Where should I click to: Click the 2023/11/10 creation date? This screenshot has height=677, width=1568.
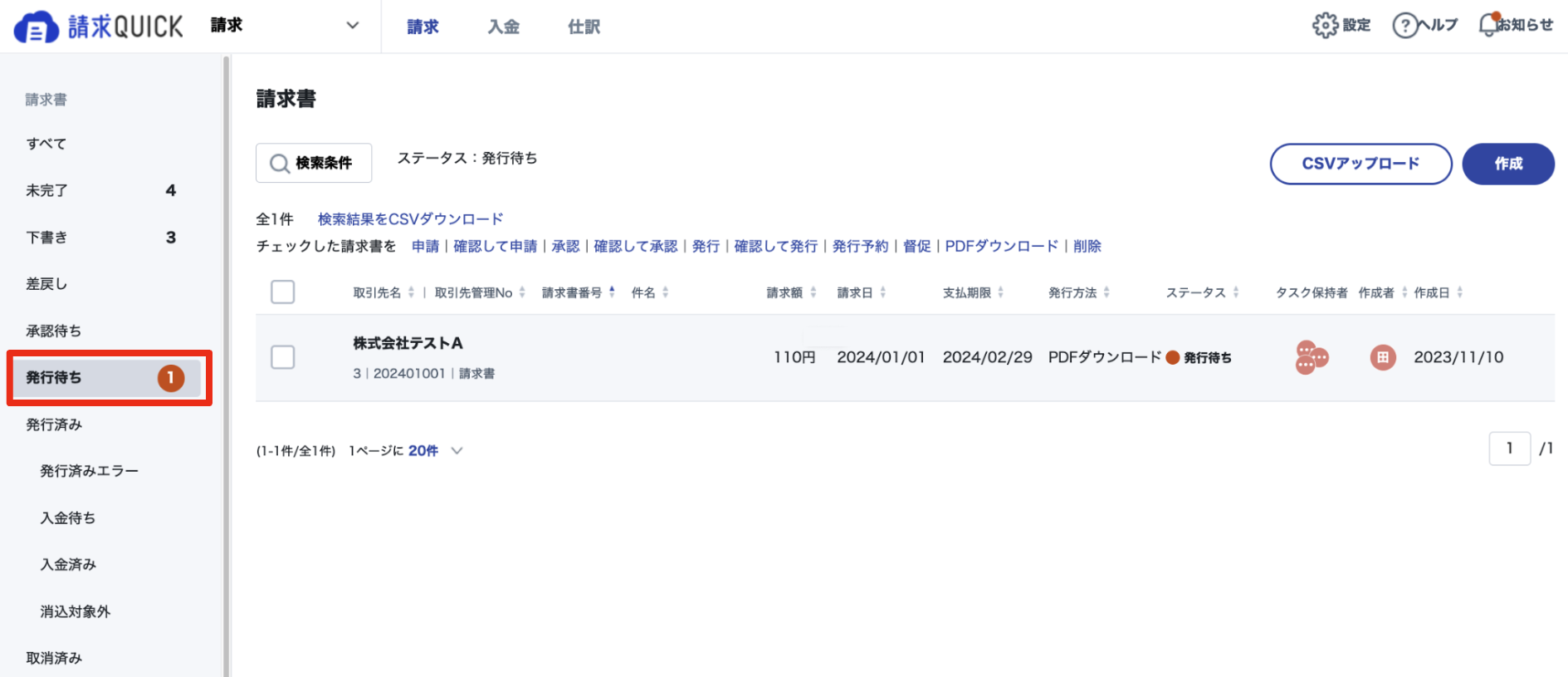1458,357
